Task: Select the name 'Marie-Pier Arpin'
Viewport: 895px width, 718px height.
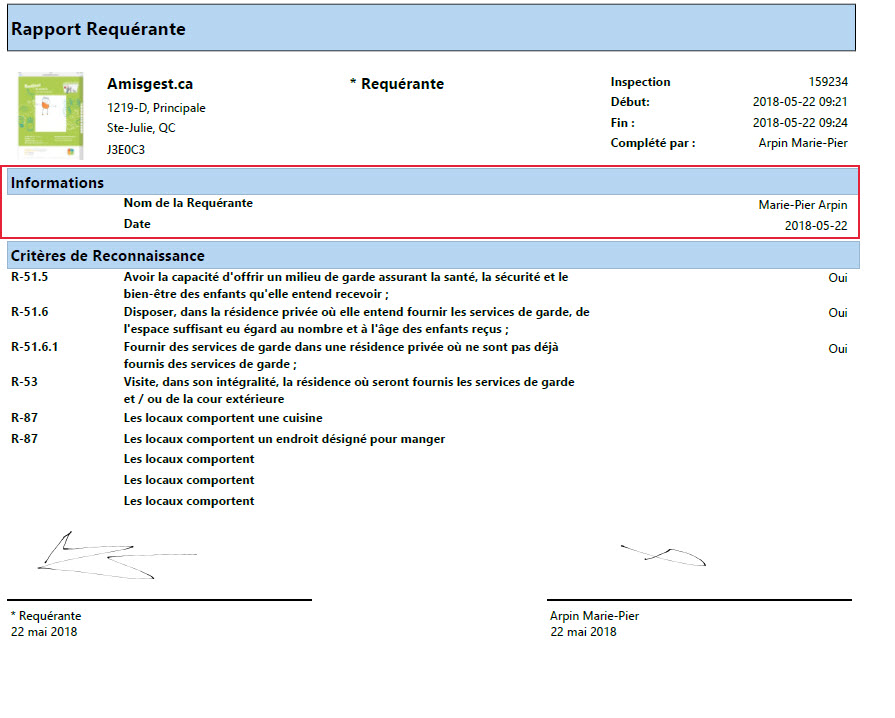Action: click(x=803, y=205)
